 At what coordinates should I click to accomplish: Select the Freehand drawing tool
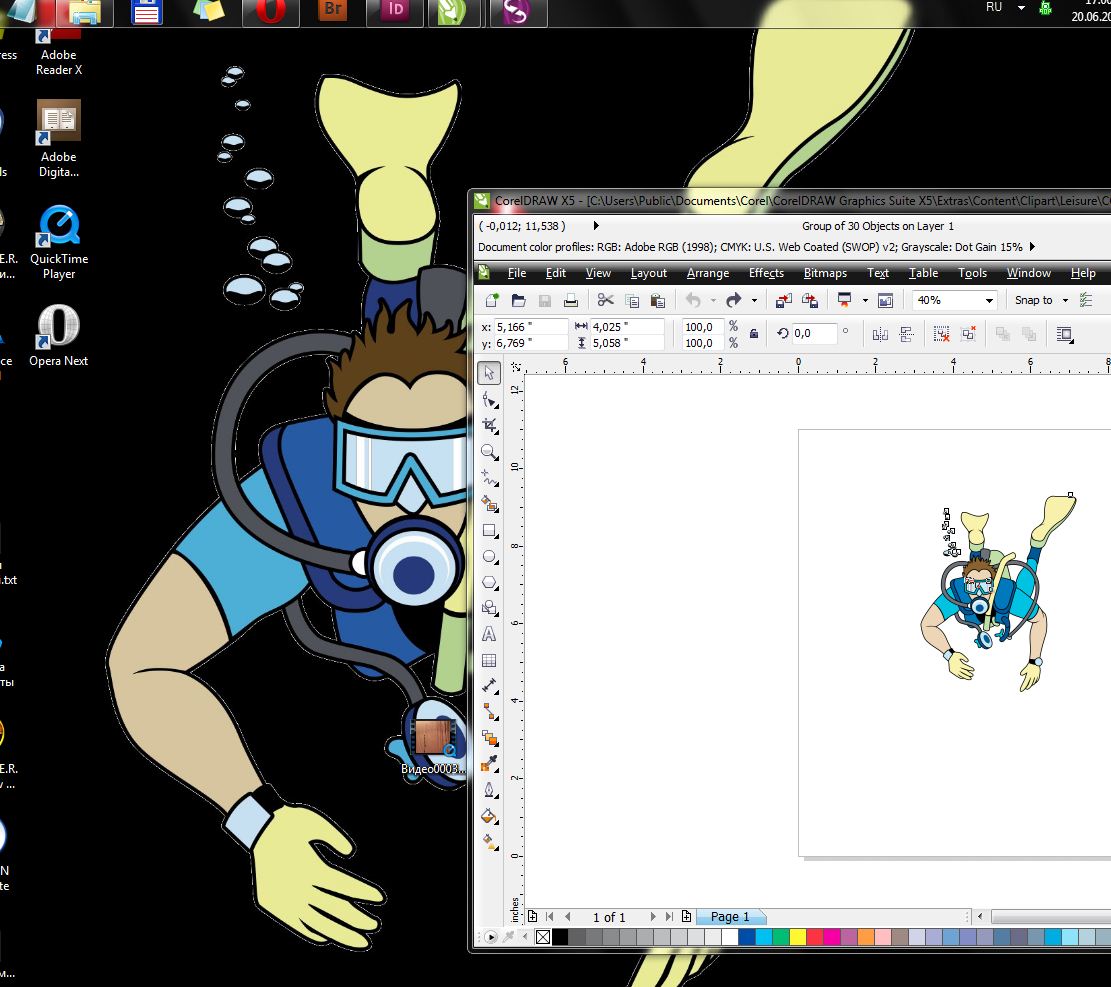click(490, 478)
